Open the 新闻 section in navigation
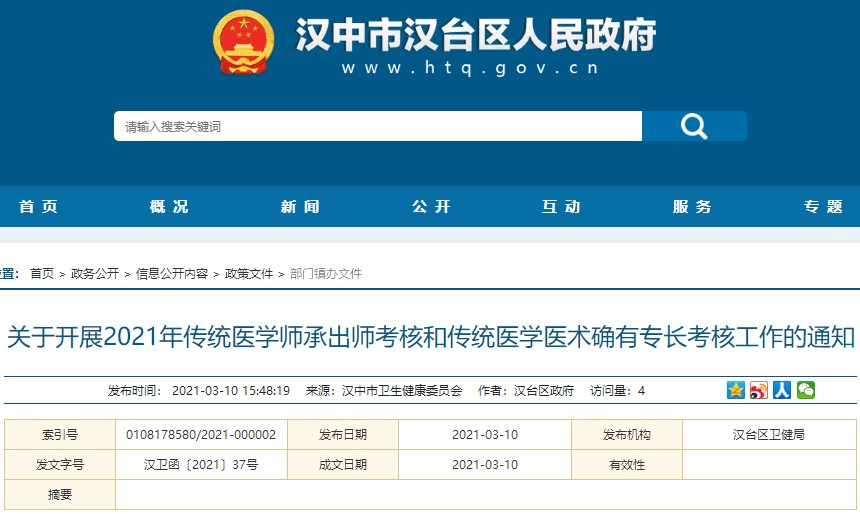 coord(300,207)
